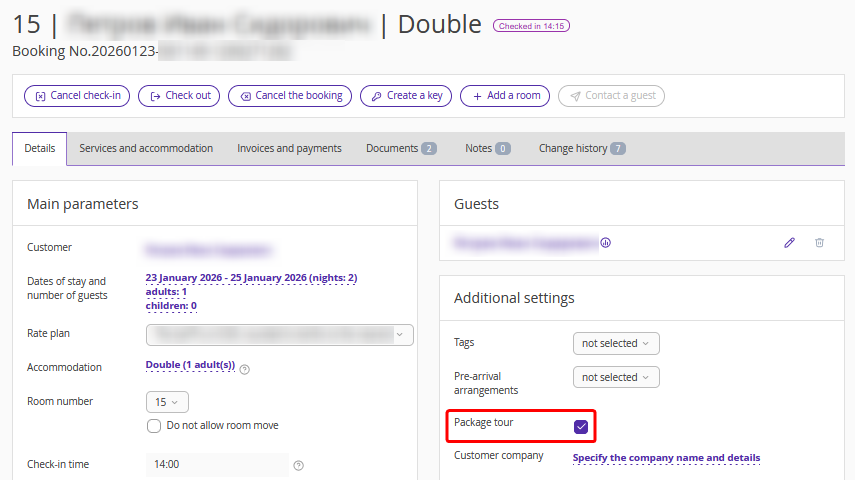Screen dimensions: 855x480
Task: Uncheck the Package tour checkbox
Action: (581, 427)
